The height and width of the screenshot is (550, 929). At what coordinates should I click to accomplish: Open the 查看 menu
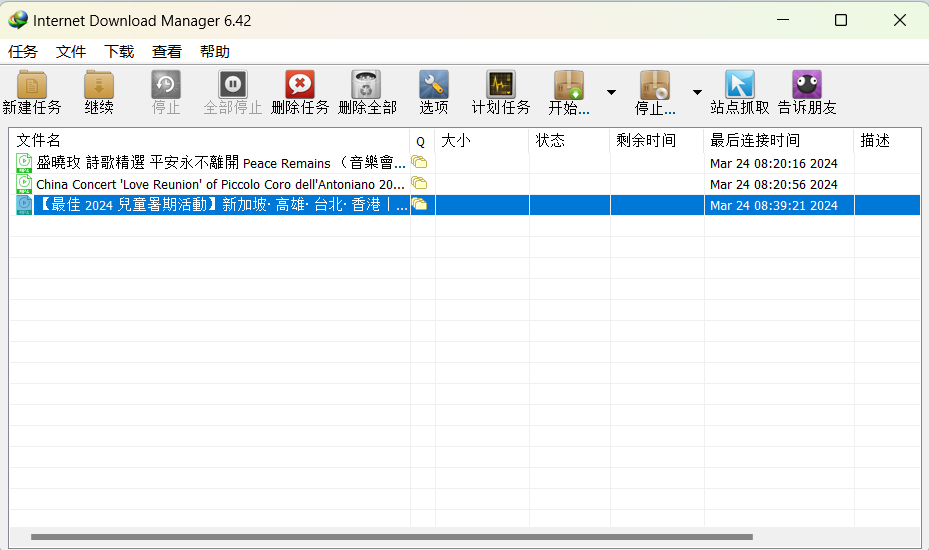pyautogui.click(x=167, y=52)
